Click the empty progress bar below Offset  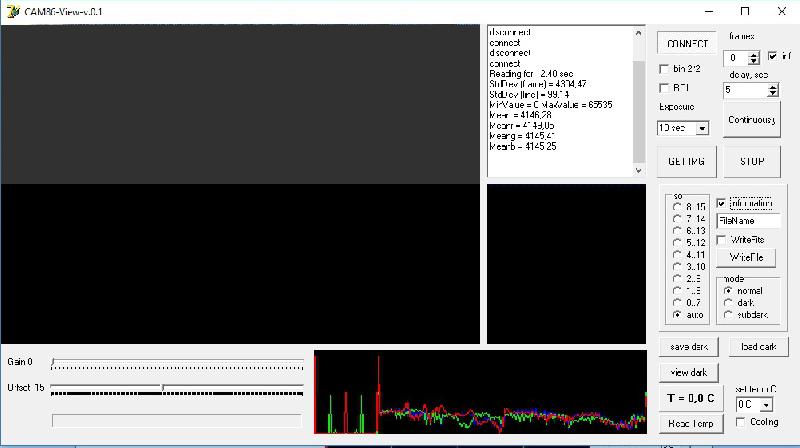point(177,420)
